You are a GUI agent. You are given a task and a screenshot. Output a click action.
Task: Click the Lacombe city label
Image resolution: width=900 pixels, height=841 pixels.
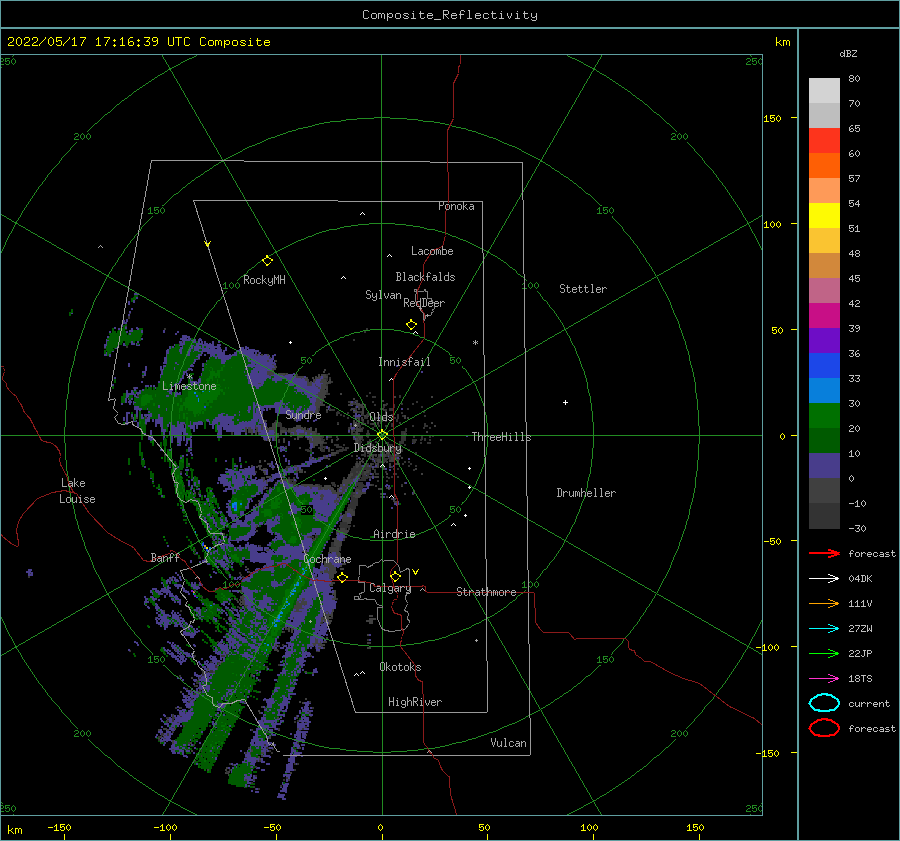pyautogui.click(x=432, y=251)
